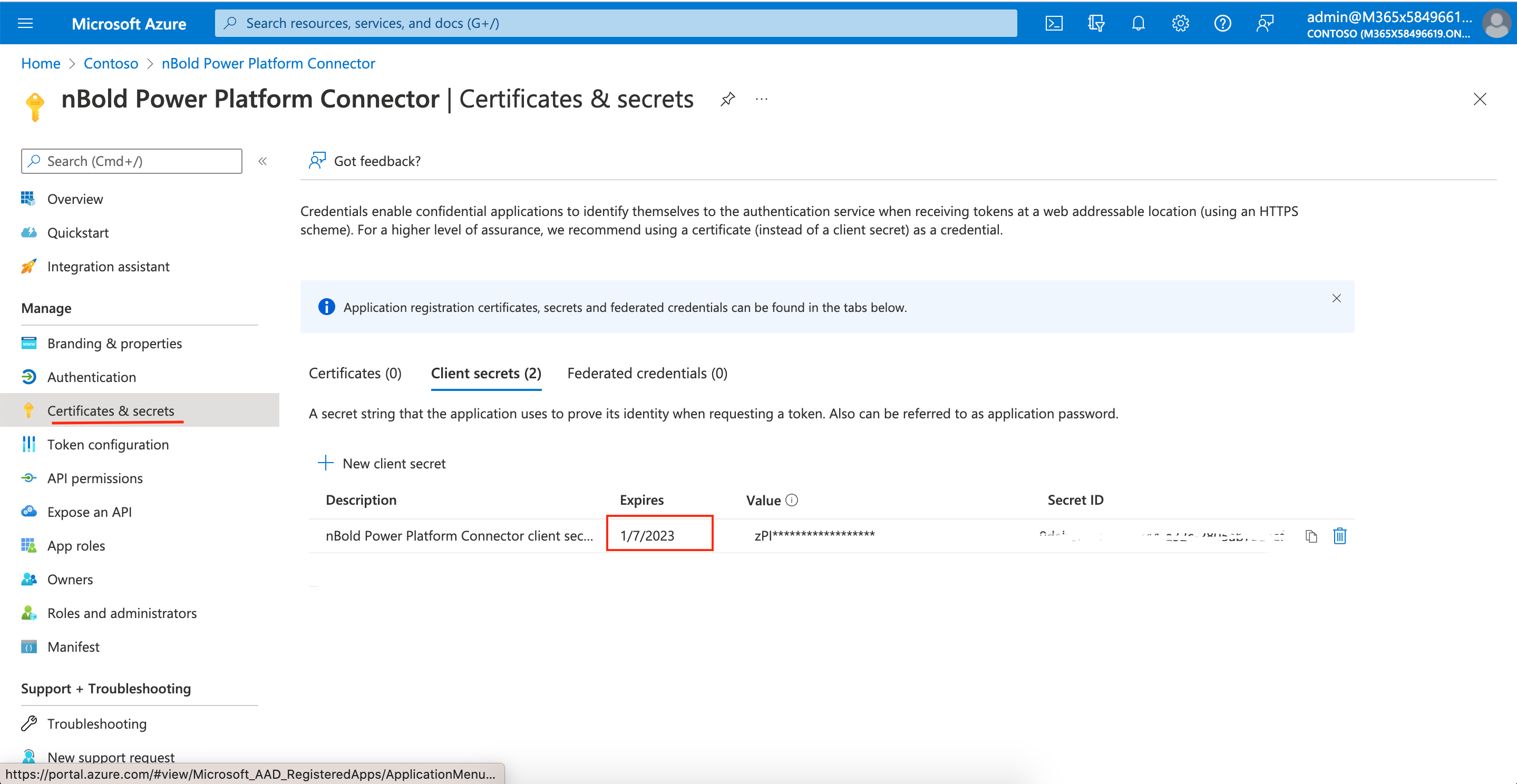Open the portal settings gear

click(x=1180, y=24)
